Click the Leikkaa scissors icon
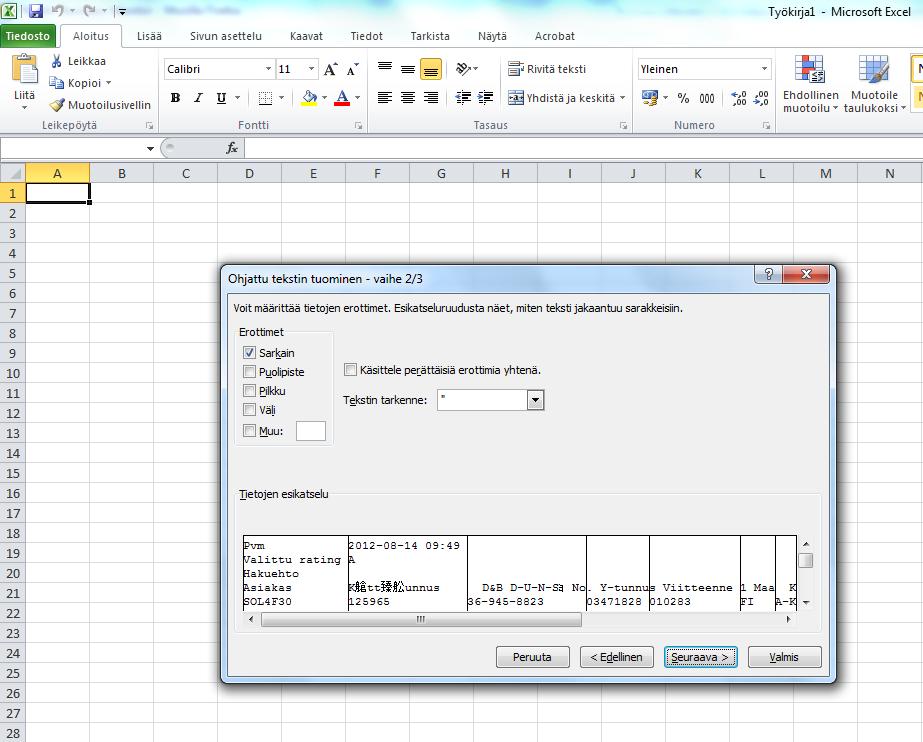 pyautogui.click(x=57, y=61)
